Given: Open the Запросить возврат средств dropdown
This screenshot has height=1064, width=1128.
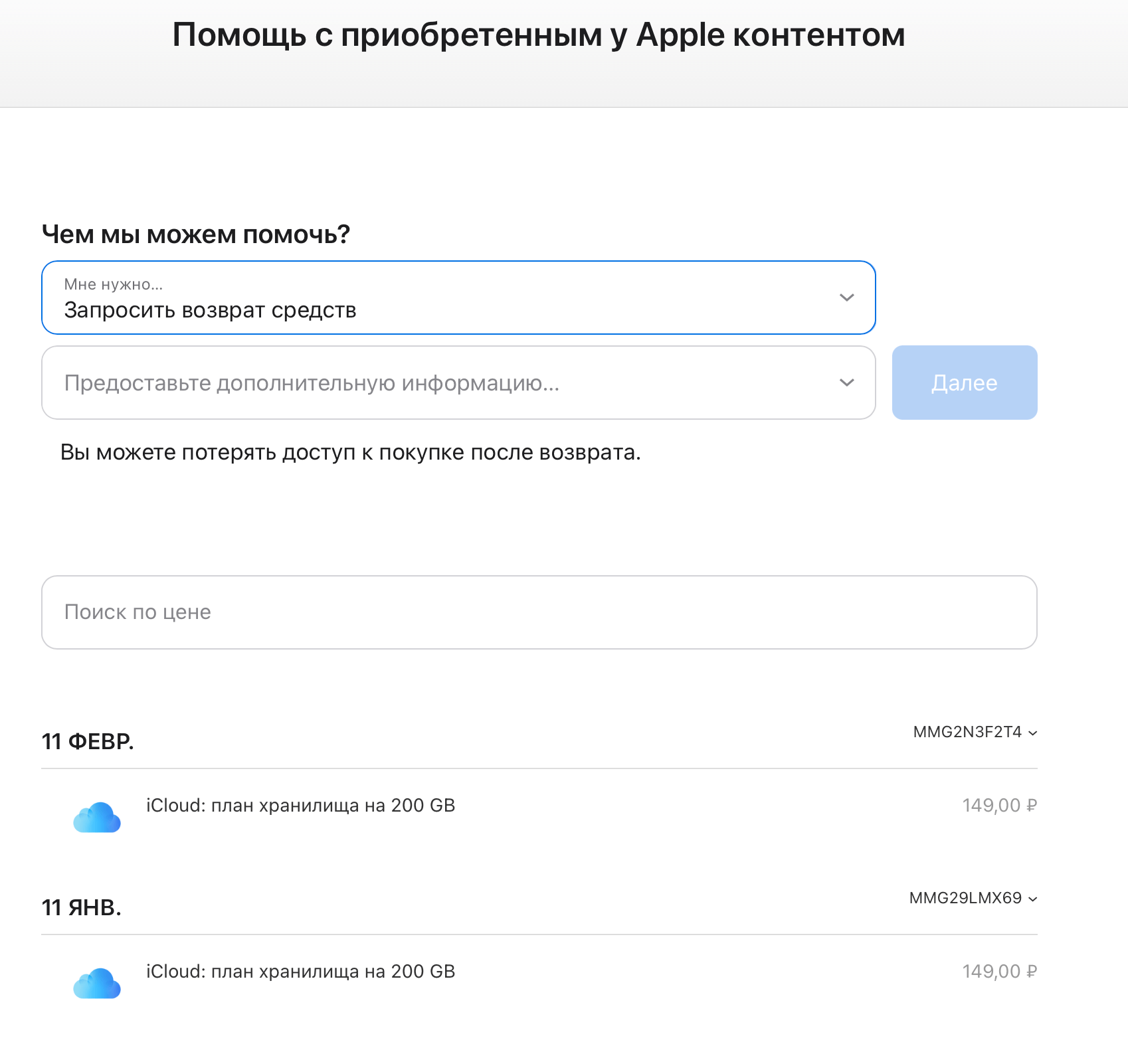Looking at the screenshot, I should click(458, 298).
